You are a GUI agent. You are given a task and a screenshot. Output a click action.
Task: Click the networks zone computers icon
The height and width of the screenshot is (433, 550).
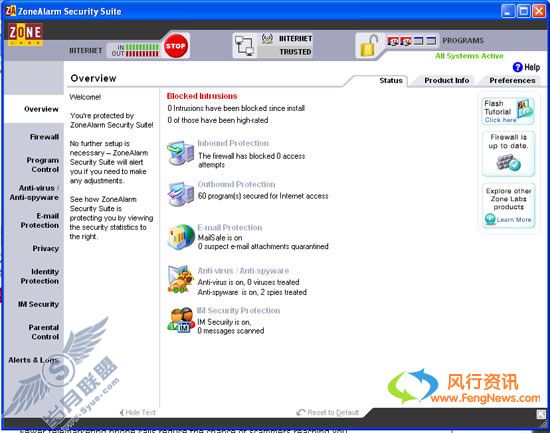tap(244, 46)
